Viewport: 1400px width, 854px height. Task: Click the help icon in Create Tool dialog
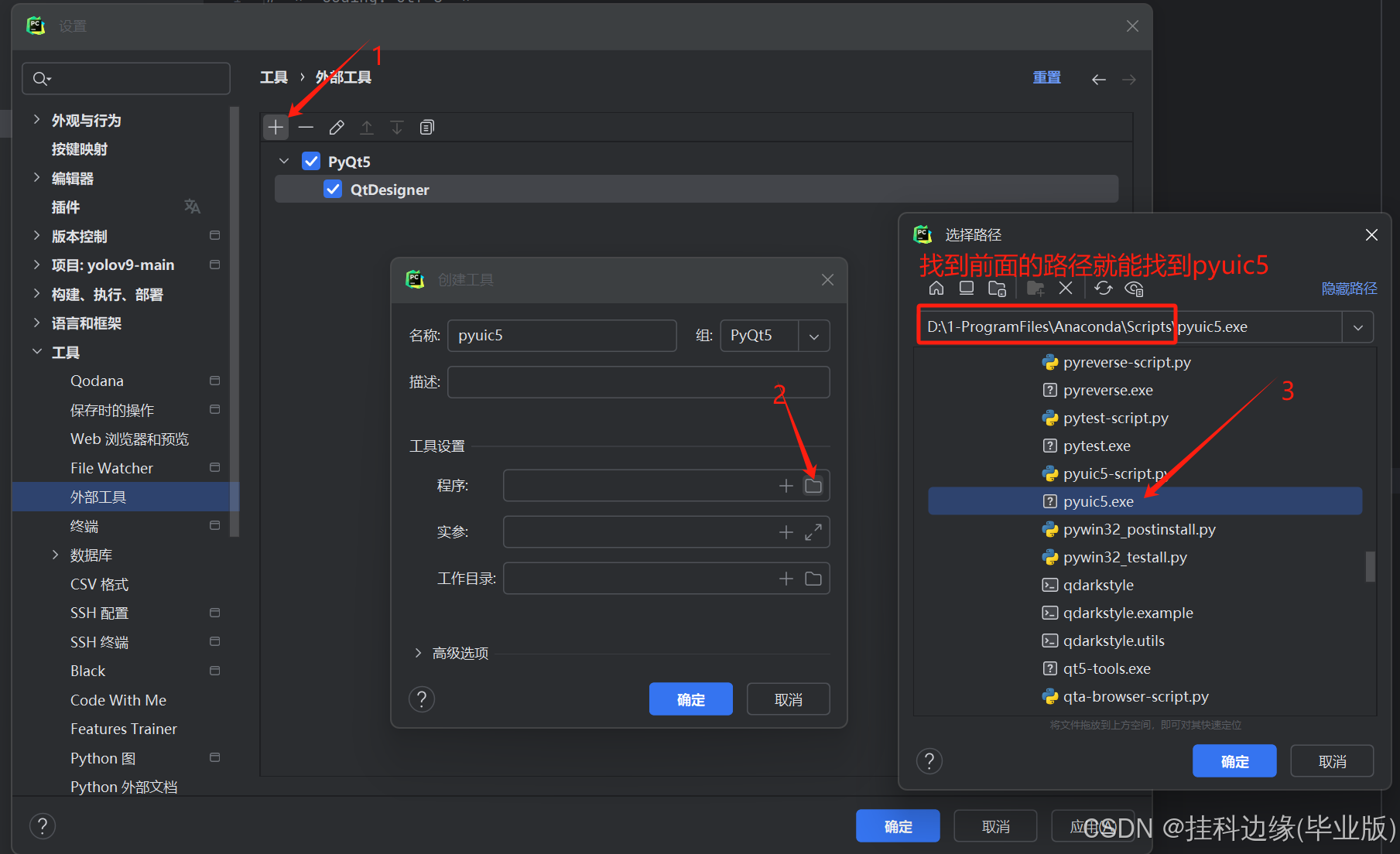pos(422,699)
